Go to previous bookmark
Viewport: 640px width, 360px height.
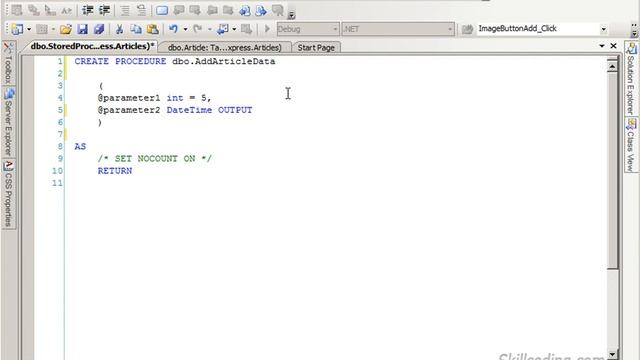click(179, 10)
